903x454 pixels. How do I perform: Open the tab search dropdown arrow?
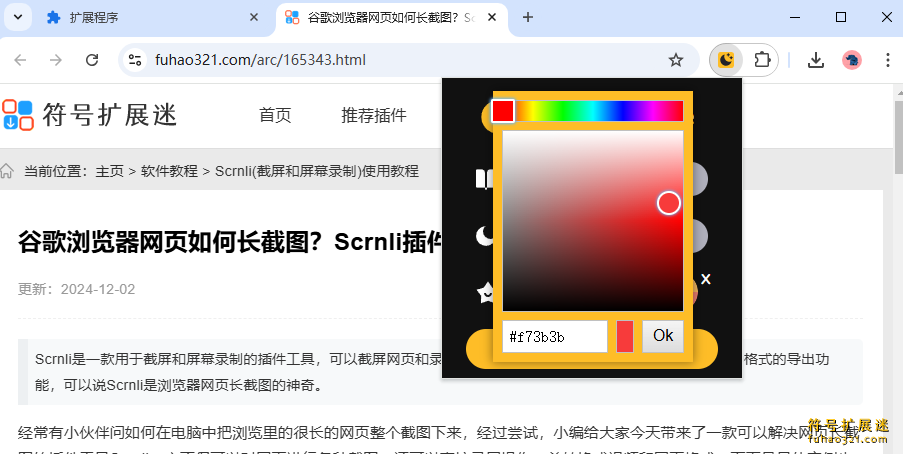(x=18, y=17)
